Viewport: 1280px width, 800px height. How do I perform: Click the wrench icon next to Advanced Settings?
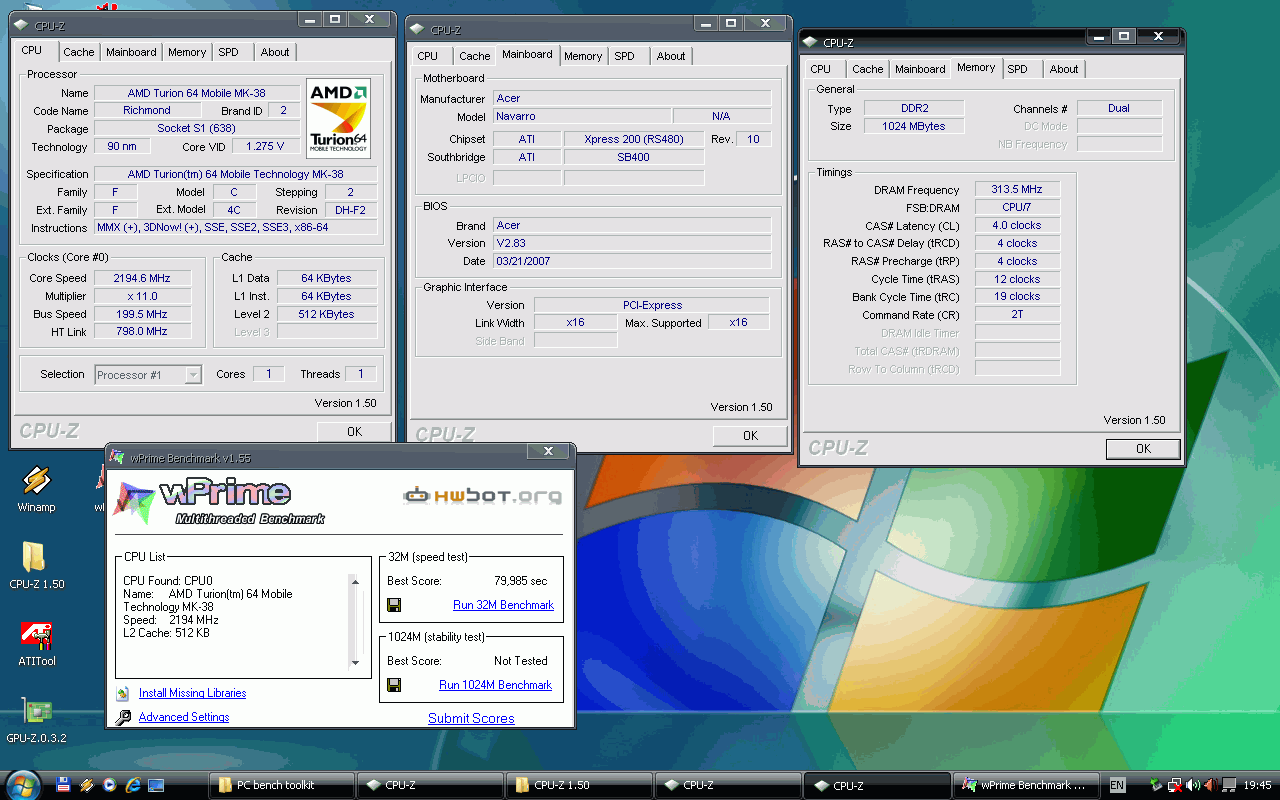[123, 717]
